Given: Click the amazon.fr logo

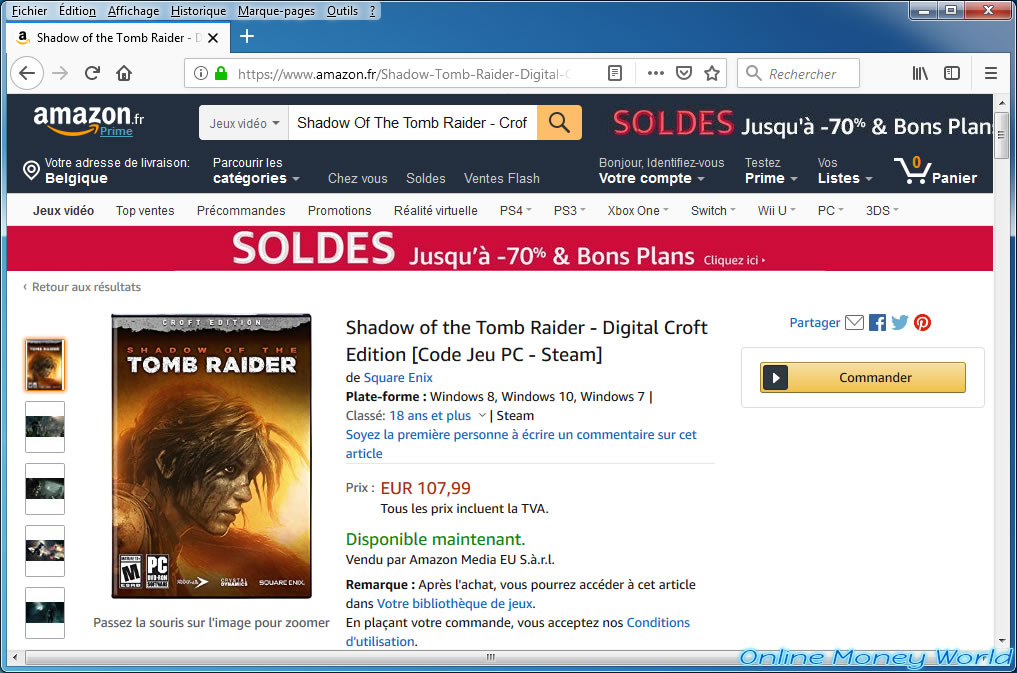Looking at the screenshot, I should [88, 120].
